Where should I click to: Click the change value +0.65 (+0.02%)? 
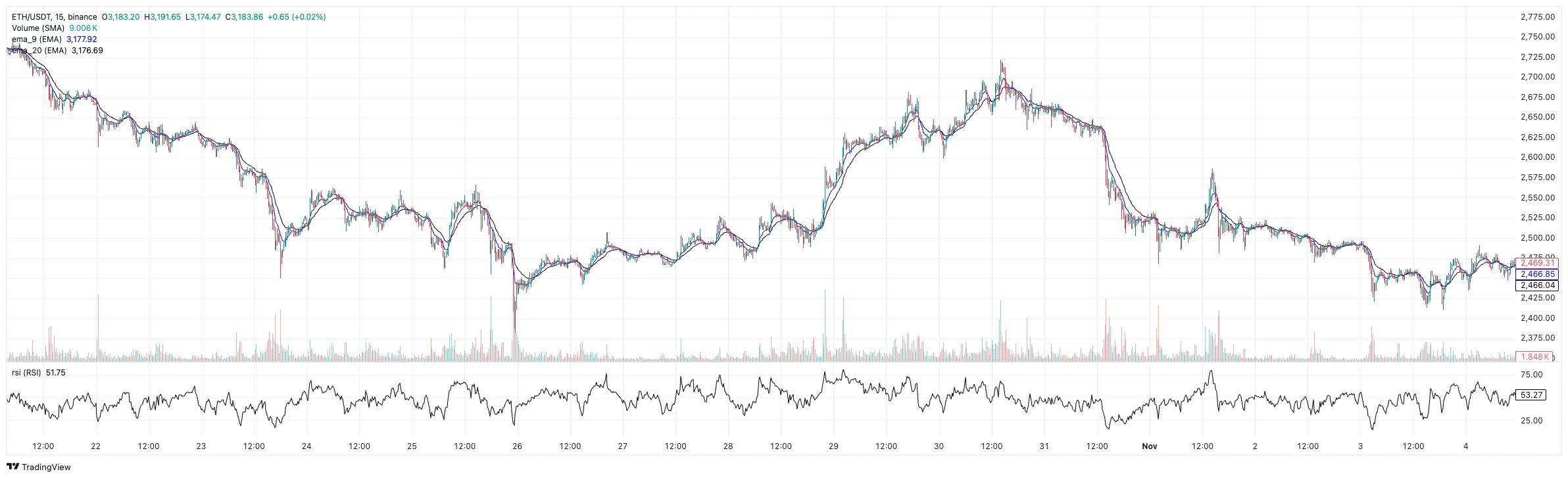pos(297,17)
